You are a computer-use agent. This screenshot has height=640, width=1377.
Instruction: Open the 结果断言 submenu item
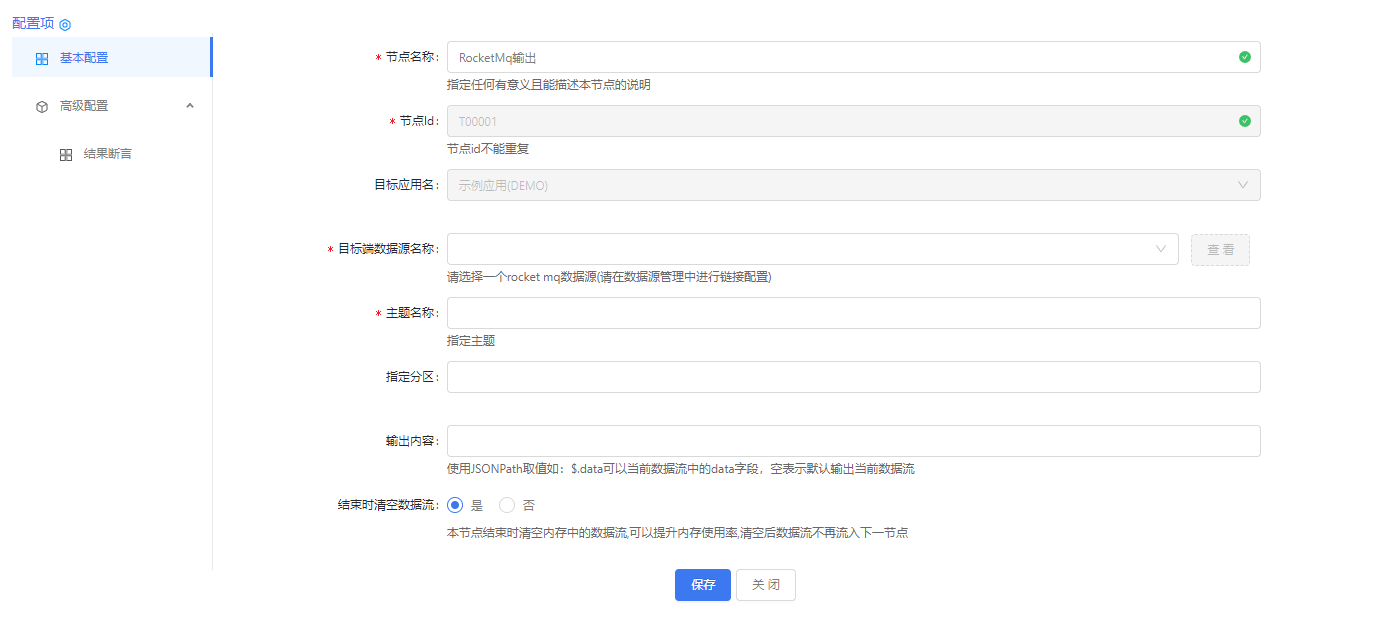pyautogui.click(x=107, y=154)
